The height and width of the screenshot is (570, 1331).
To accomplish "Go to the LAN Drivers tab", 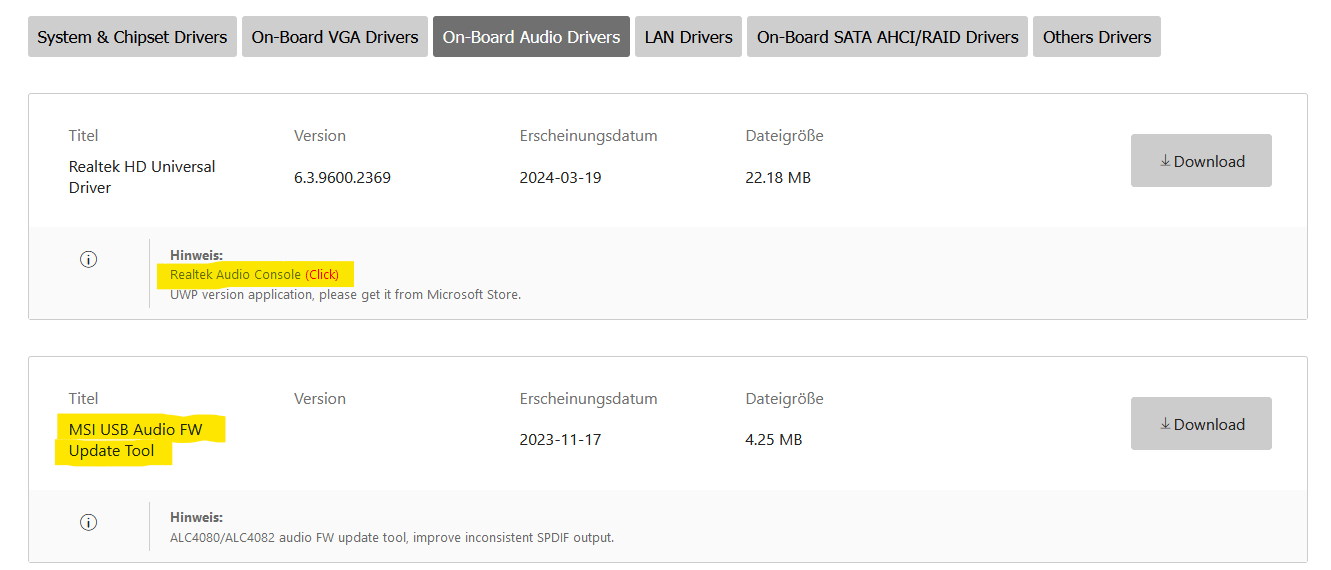I will 688,37.
